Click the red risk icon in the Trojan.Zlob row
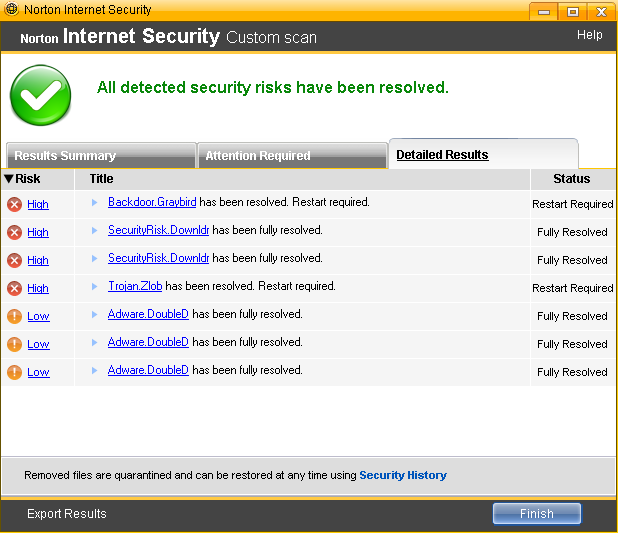 (x=15, y=288)
